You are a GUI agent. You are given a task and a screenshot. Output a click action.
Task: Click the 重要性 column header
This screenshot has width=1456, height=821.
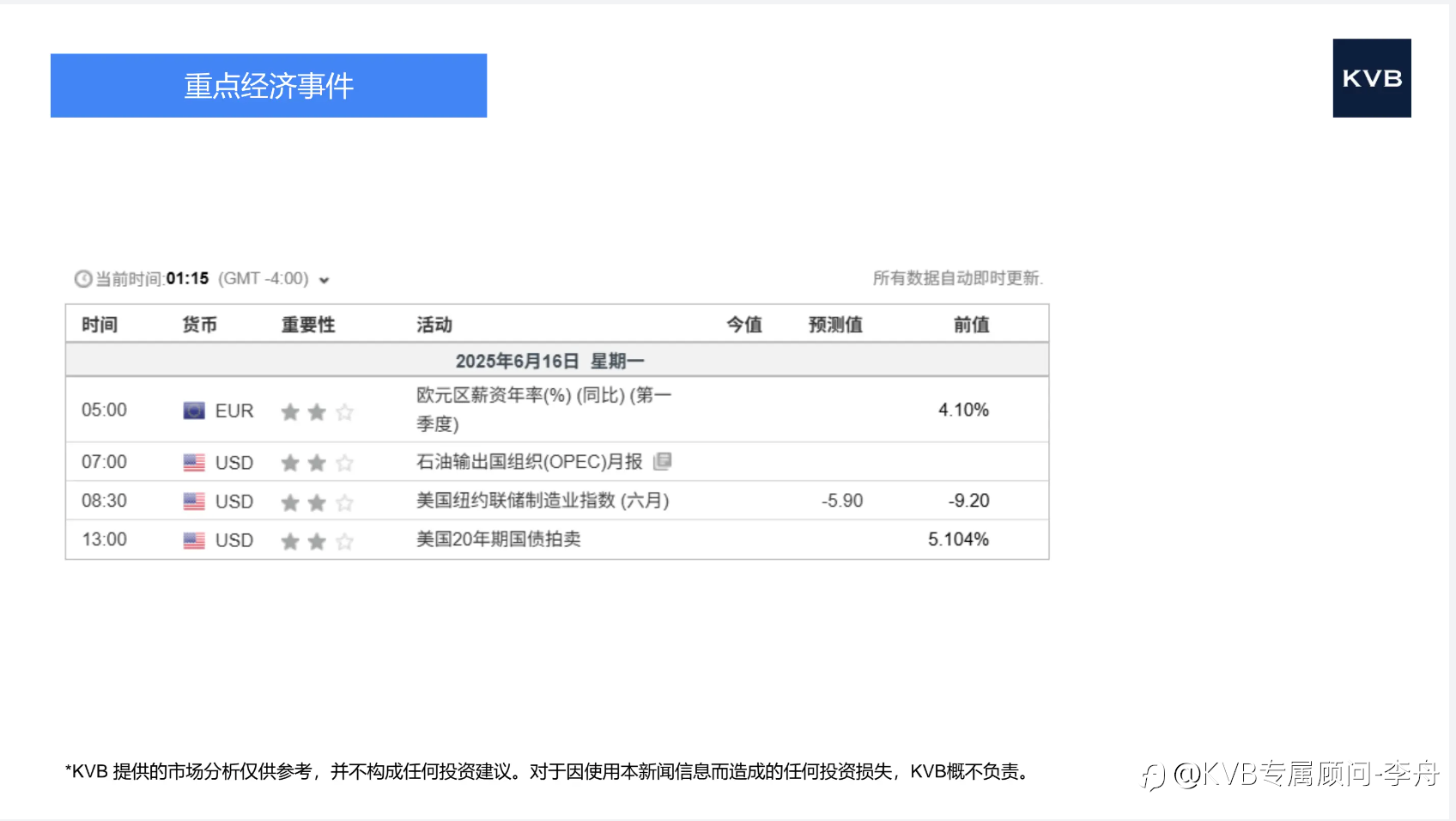(308, 325)
